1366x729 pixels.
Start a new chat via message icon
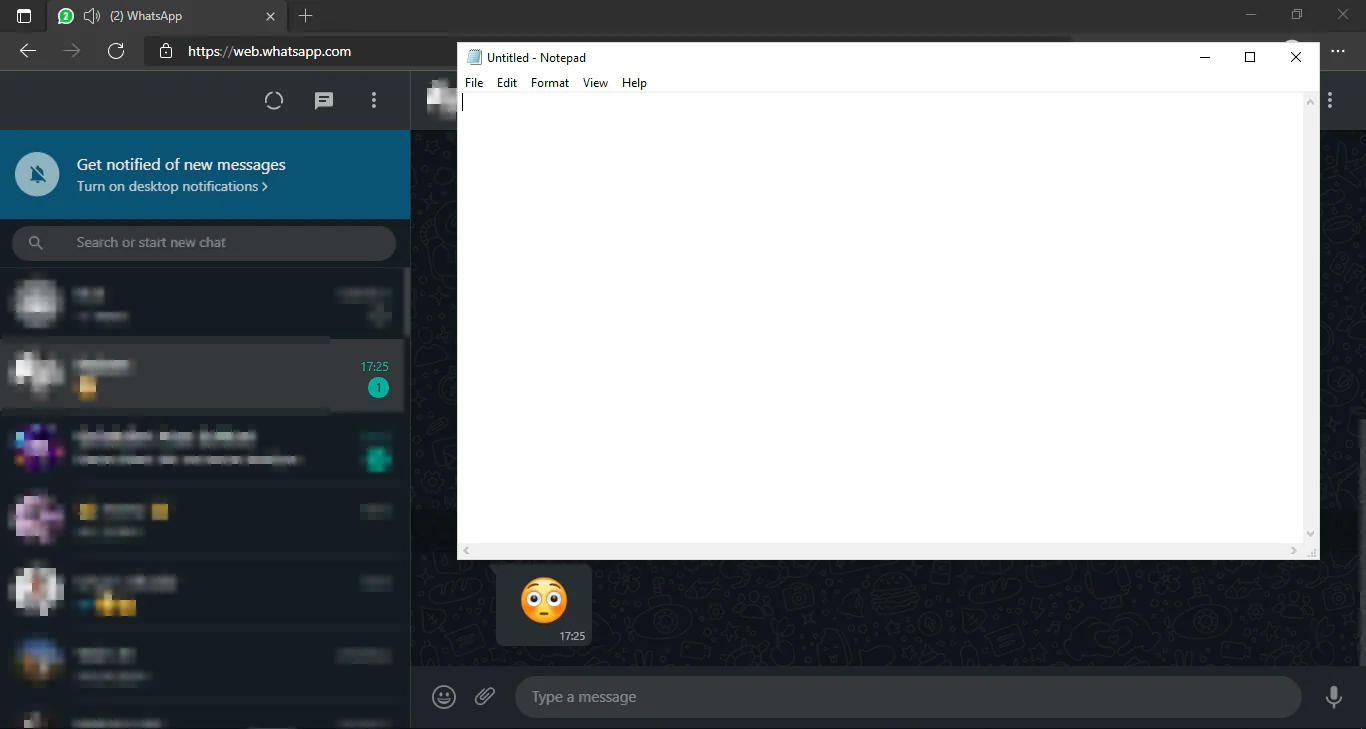coord(324,100)
